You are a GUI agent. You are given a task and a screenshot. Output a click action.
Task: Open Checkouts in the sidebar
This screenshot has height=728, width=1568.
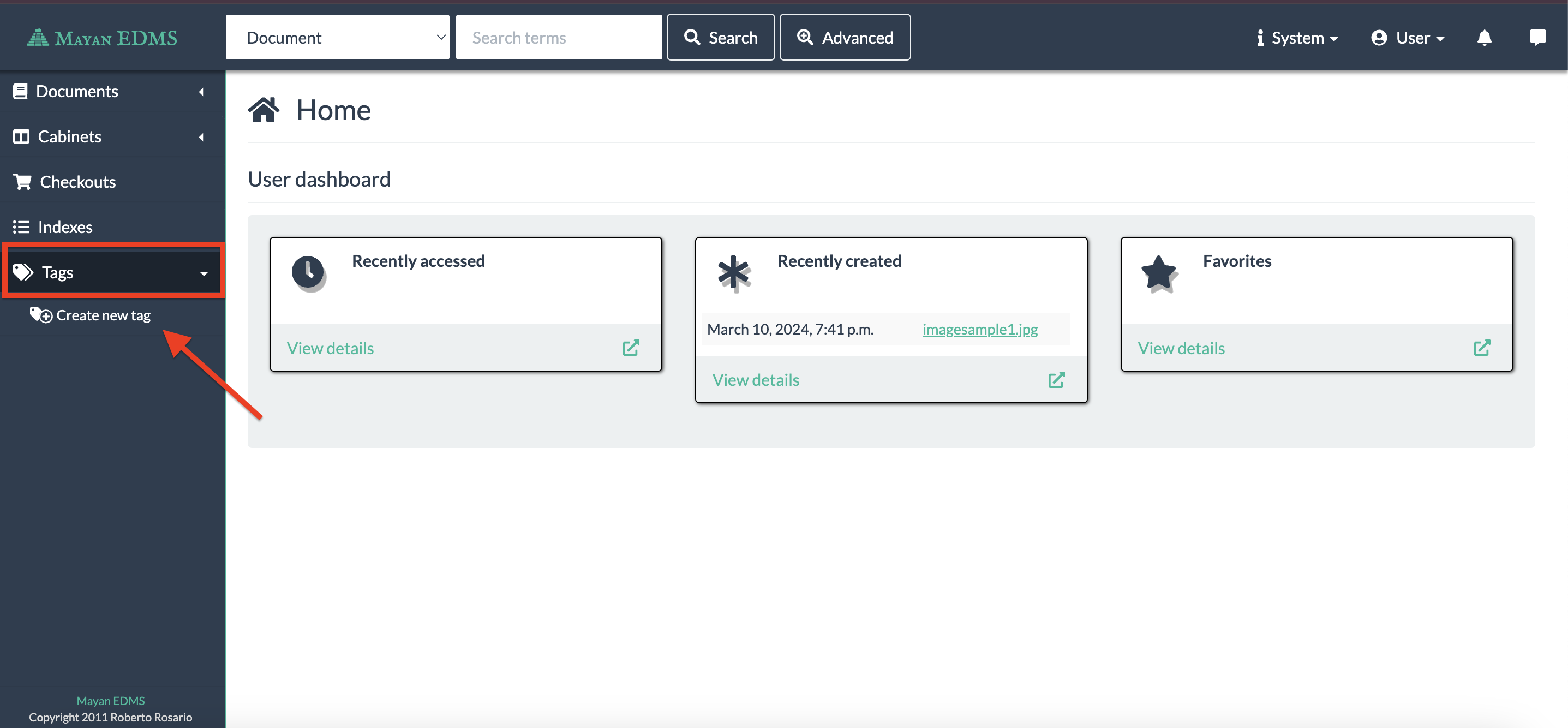112,181
